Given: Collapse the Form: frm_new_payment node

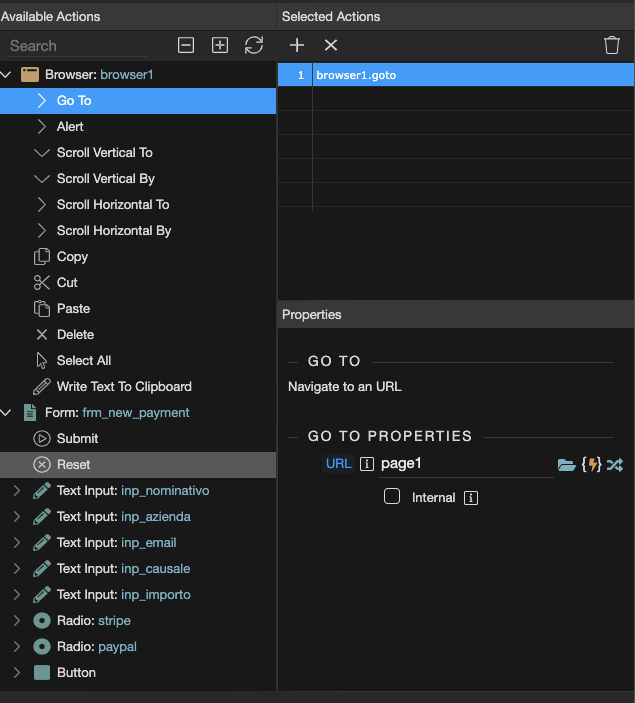Looking at the screenshot, I should 7,412.
